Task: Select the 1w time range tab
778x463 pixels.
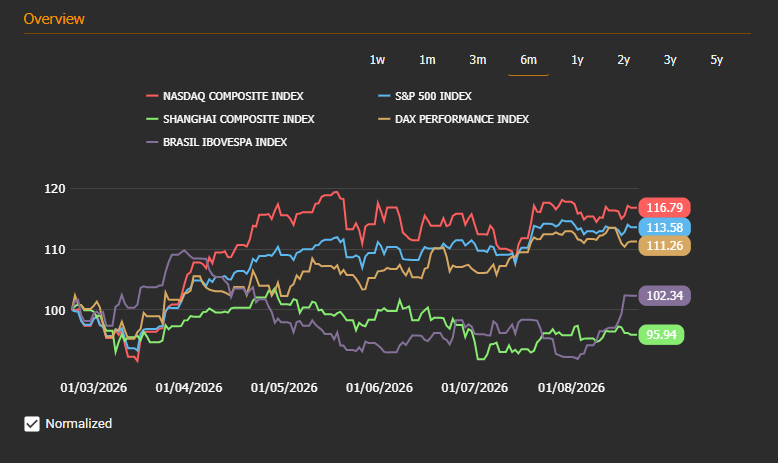Action: pyautogui.click(x=377, y=60)
